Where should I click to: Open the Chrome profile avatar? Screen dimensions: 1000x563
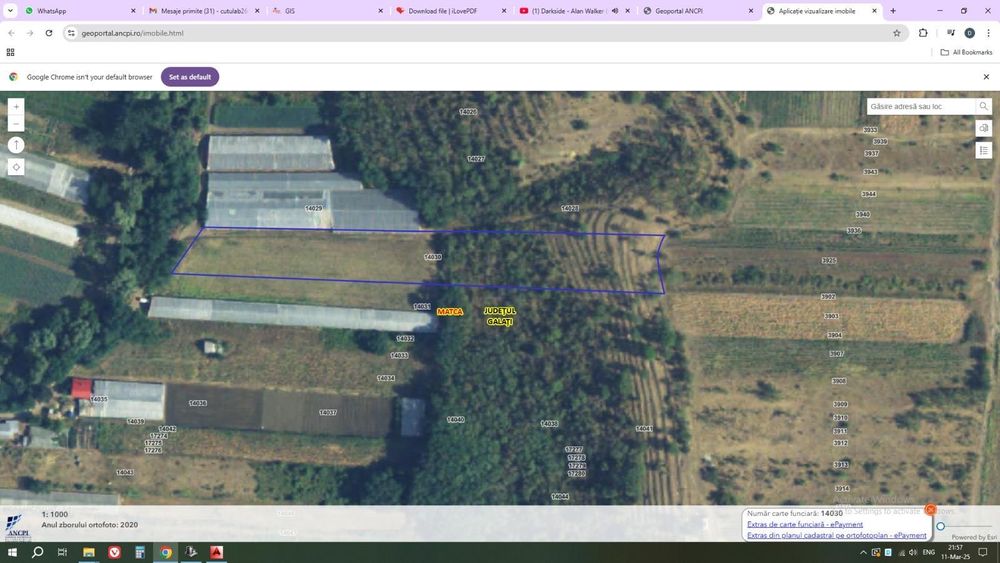point(969,33)
